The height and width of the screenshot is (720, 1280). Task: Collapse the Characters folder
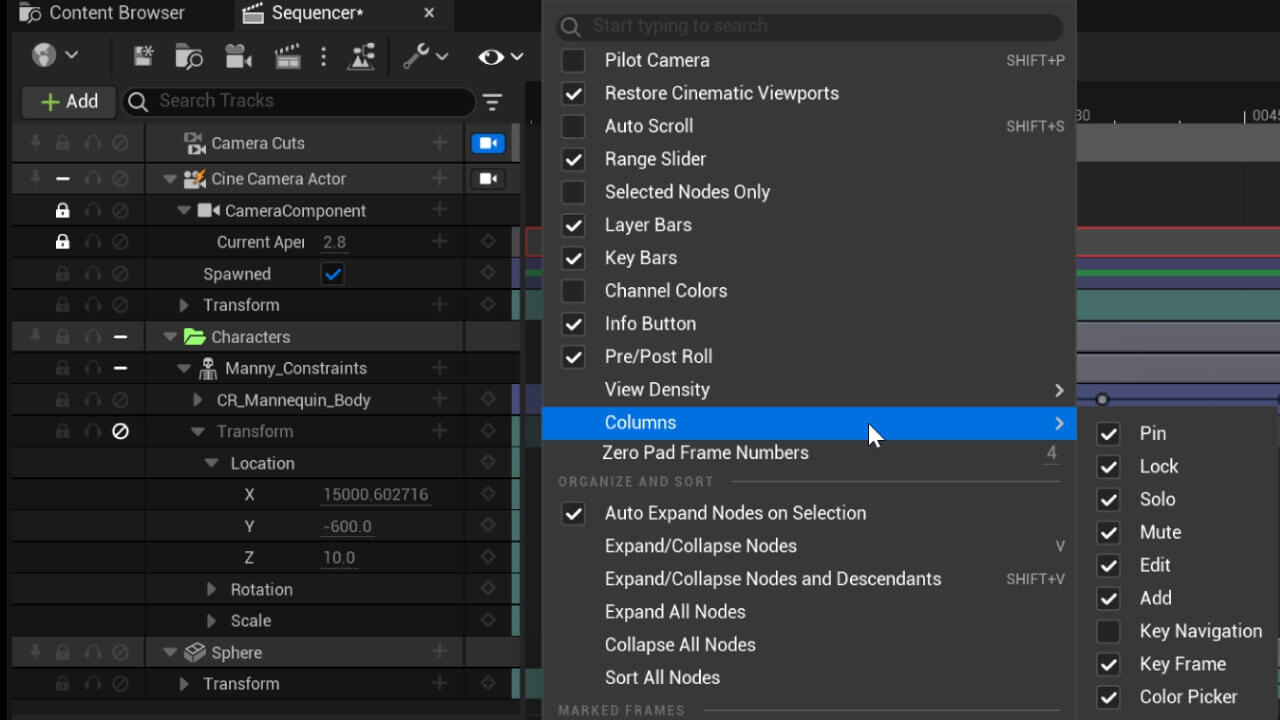coord(169,337)
